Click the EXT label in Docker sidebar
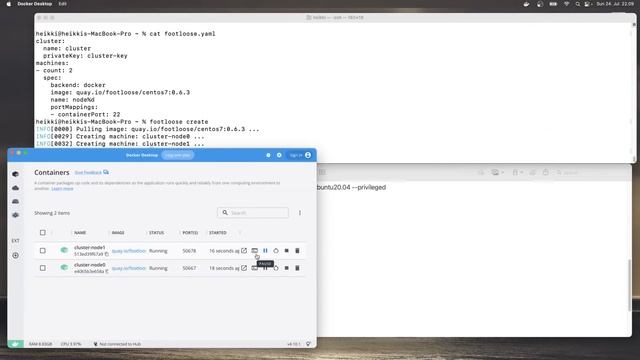 16,241
